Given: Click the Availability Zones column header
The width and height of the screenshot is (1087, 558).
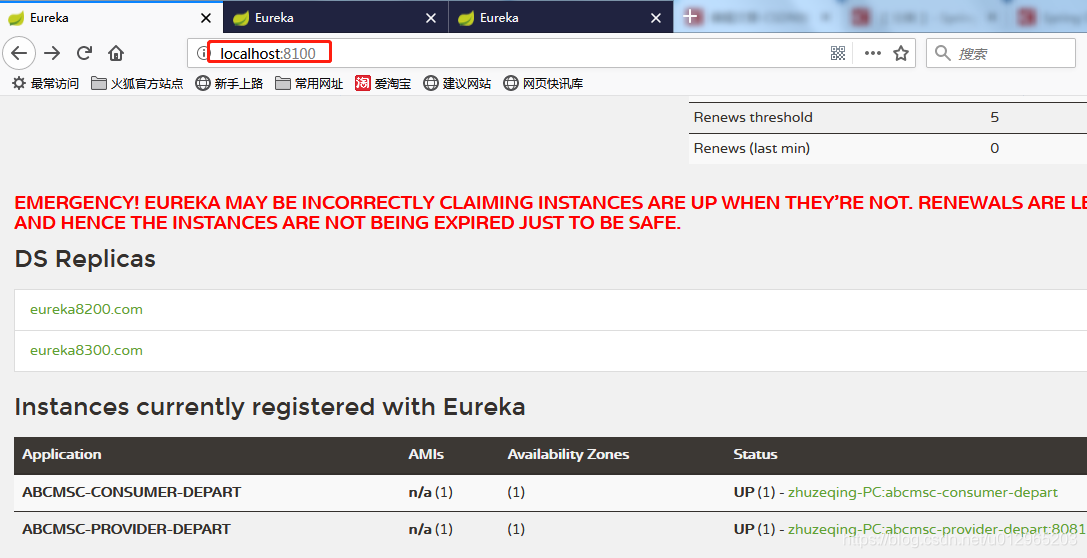Looking at the screenshot, I should coord(568,455).
